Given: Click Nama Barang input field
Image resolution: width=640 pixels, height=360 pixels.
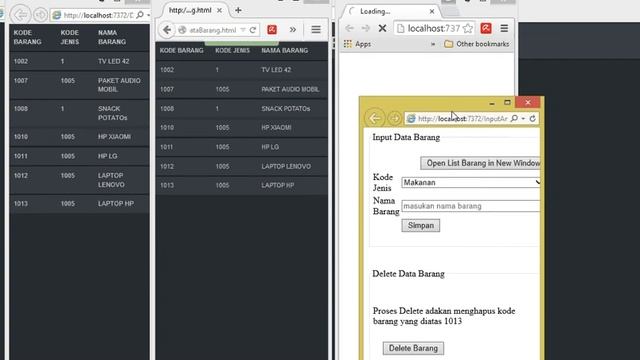Looking at the screenshot, I should coord(471,206).
